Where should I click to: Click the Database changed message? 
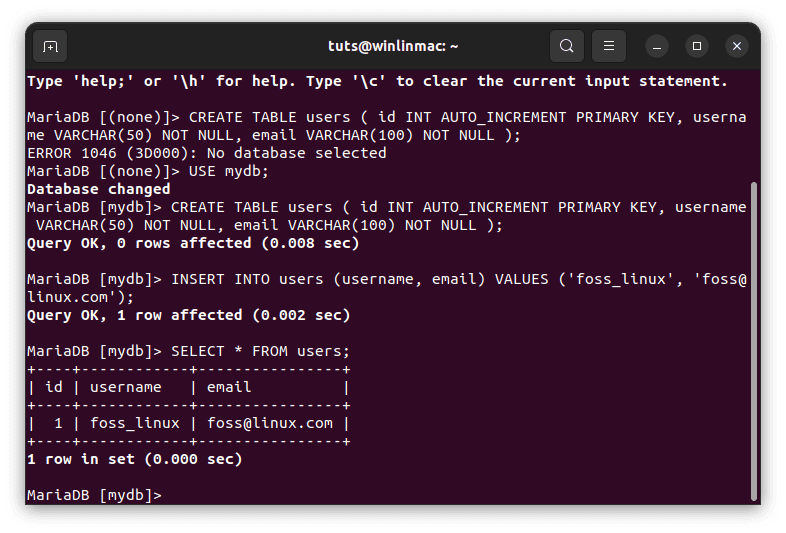coord(99,189)
